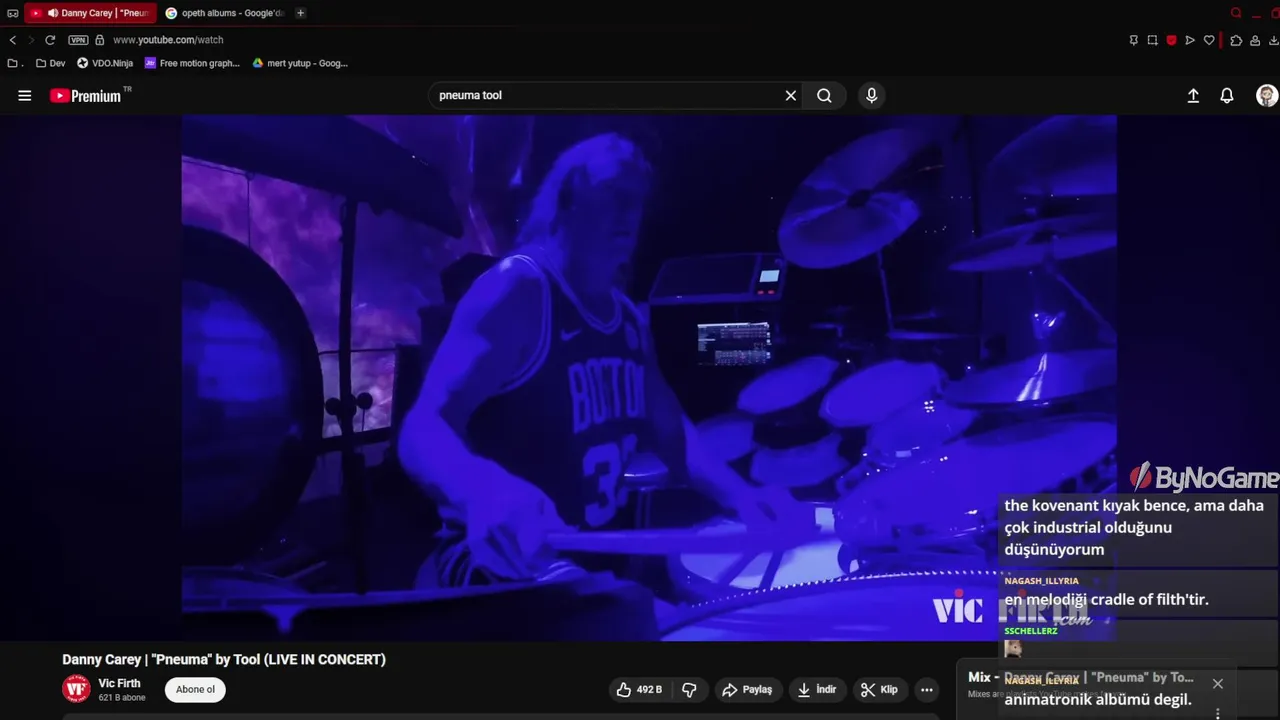
Task: Subscribe with the Abone ol button
Action: pos(195,690)
